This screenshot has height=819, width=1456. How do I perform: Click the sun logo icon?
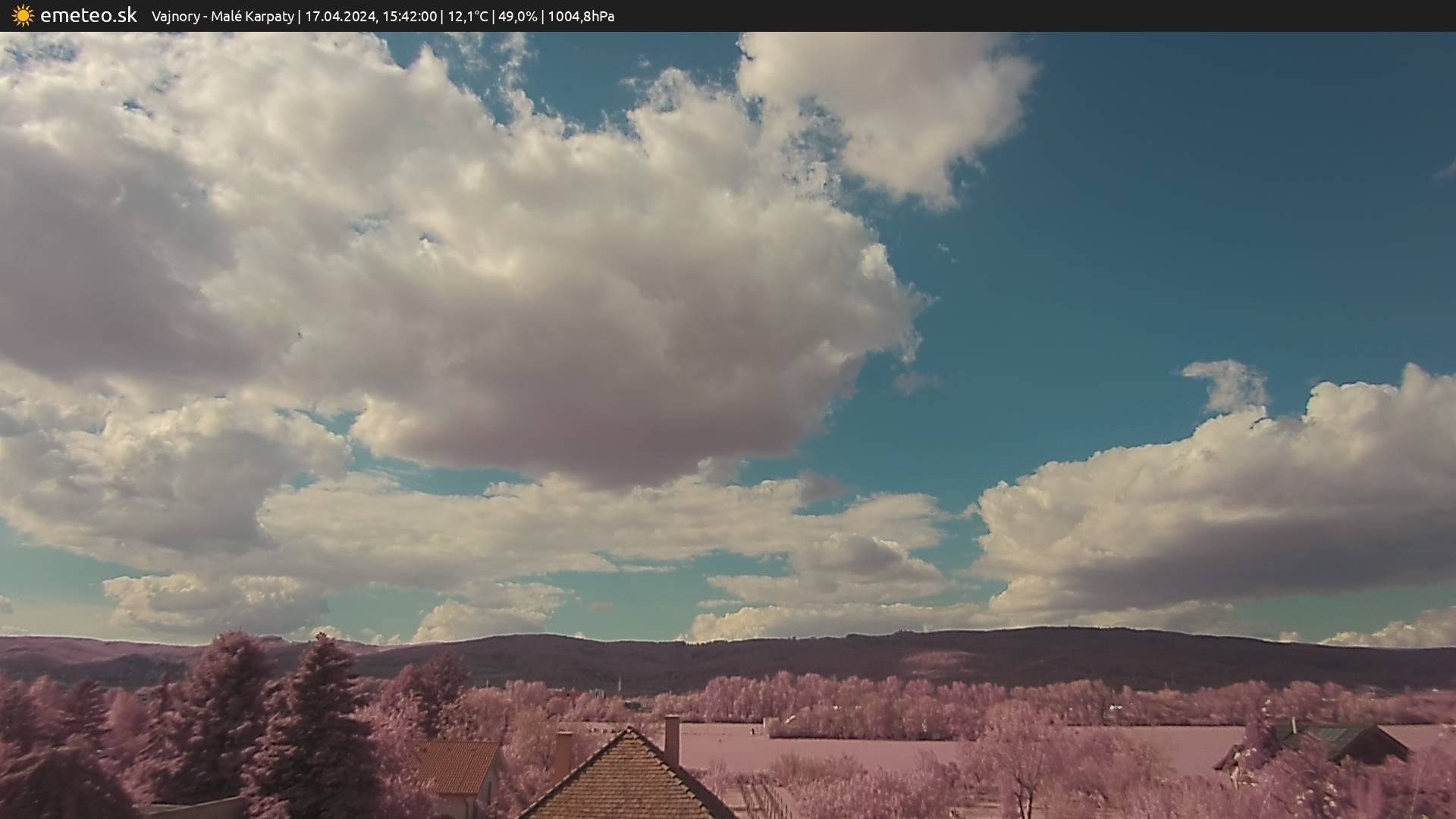(x=23, y=16)
